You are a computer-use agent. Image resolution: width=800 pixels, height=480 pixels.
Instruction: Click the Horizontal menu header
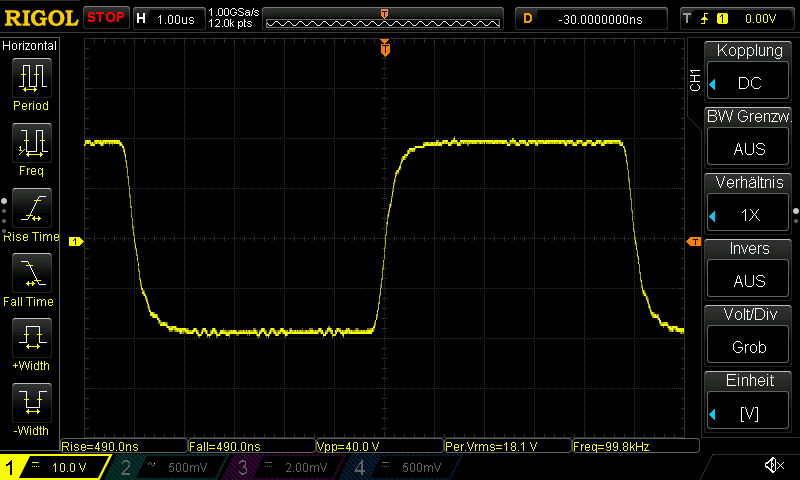(30, 46)
